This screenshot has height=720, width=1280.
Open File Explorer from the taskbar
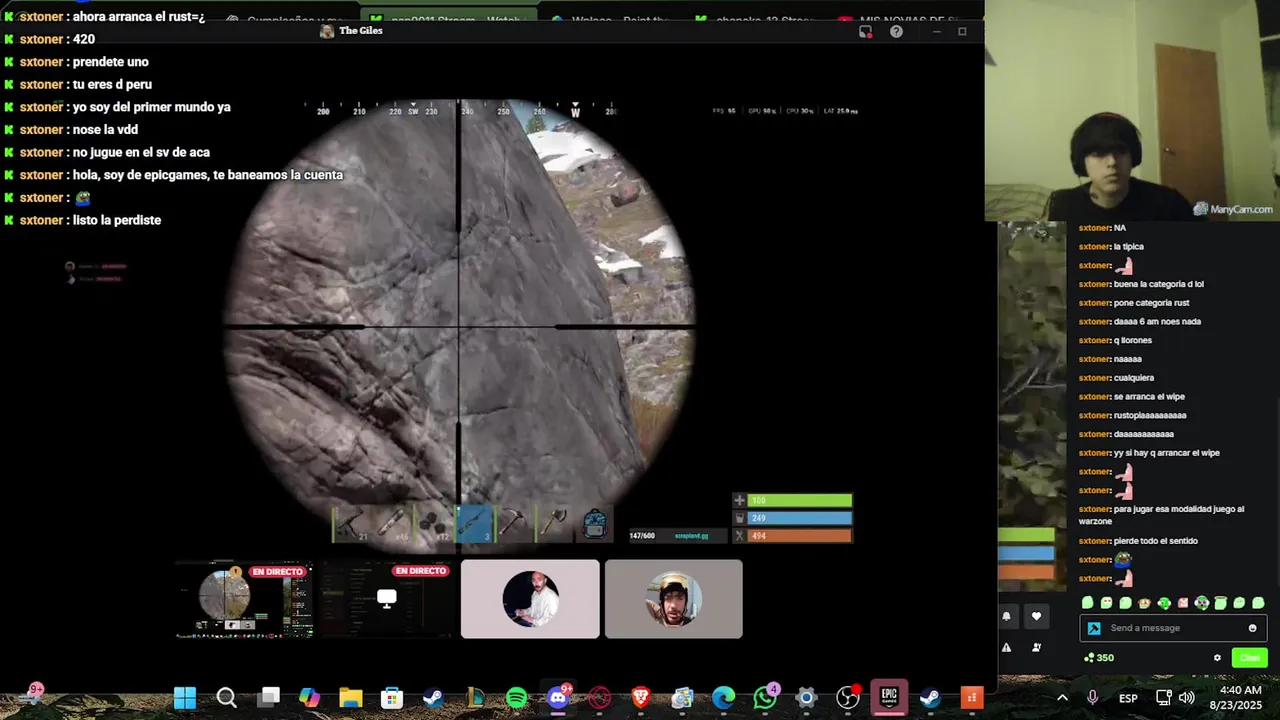350,697
